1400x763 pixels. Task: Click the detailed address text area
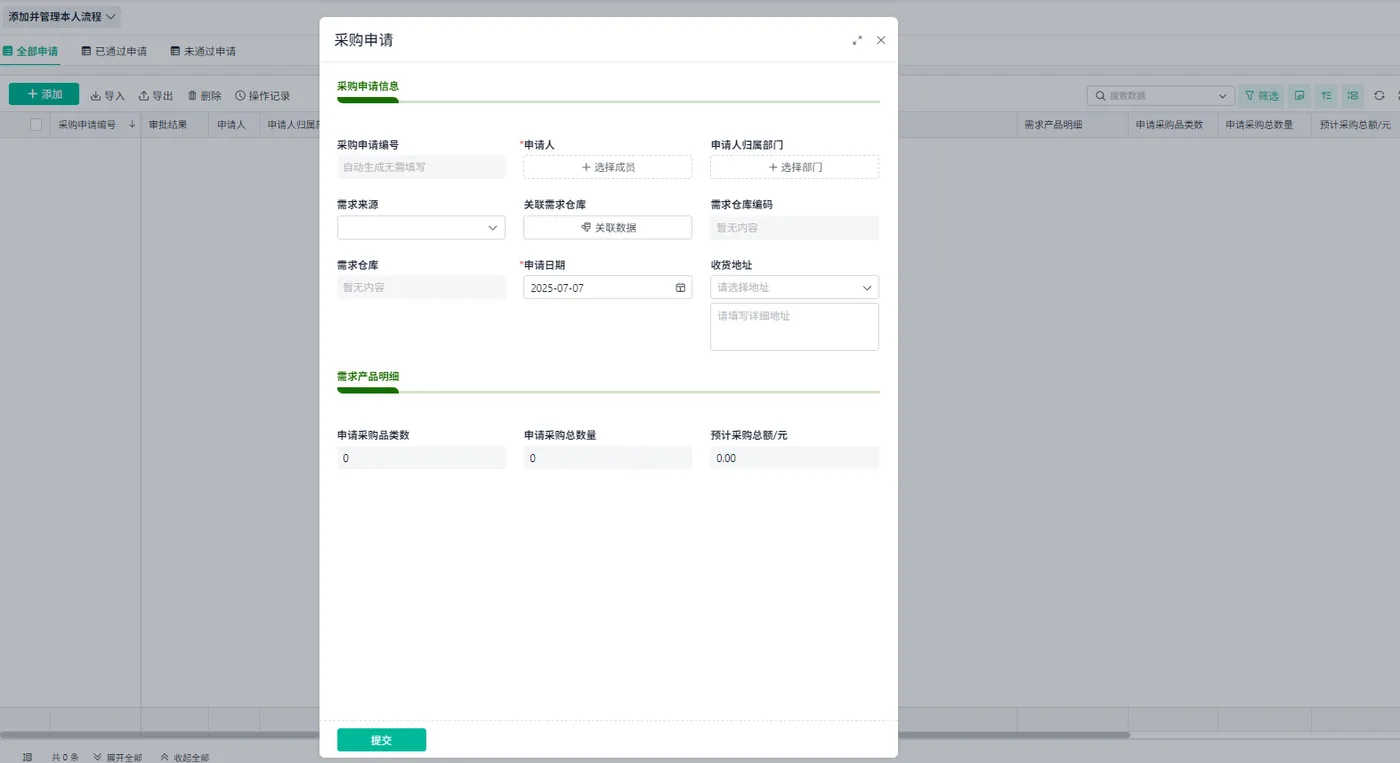pyautogui.click(x=794, y=327)
